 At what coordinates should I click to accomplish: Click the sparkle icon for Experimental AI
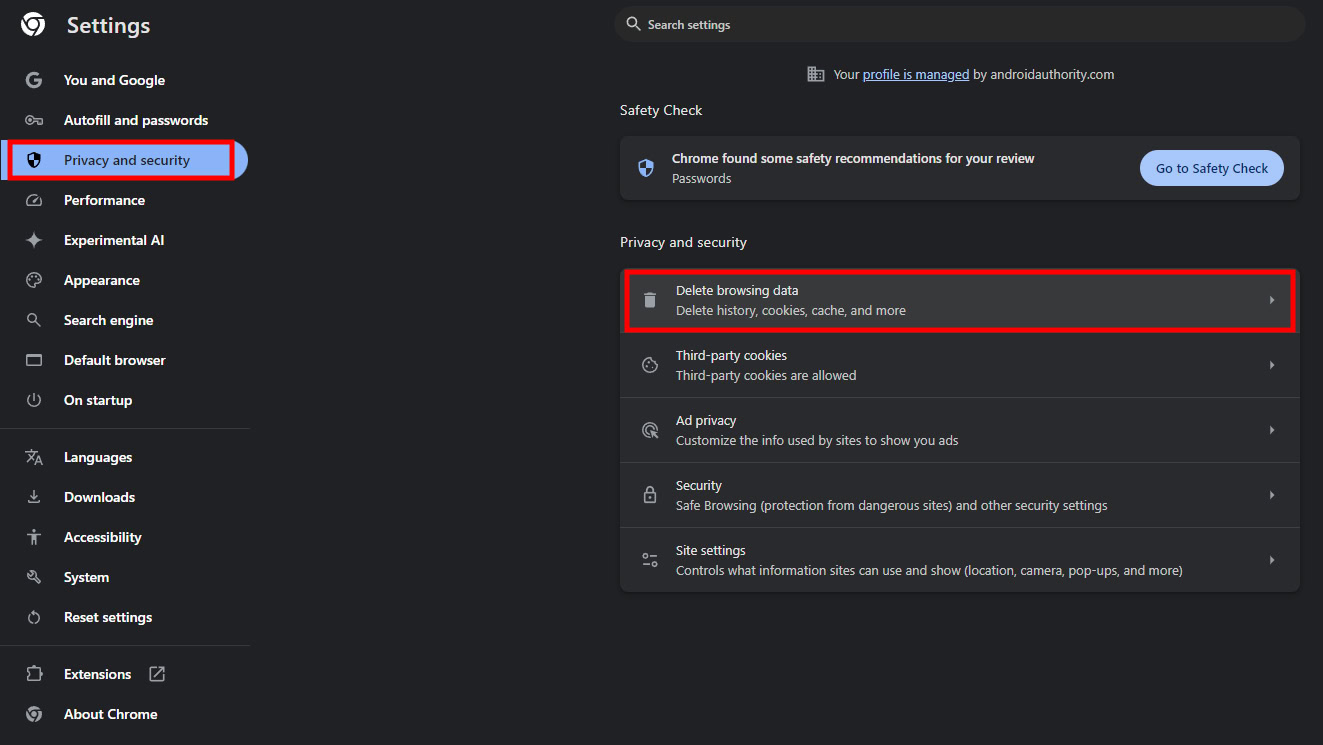(x=34, y=240)
